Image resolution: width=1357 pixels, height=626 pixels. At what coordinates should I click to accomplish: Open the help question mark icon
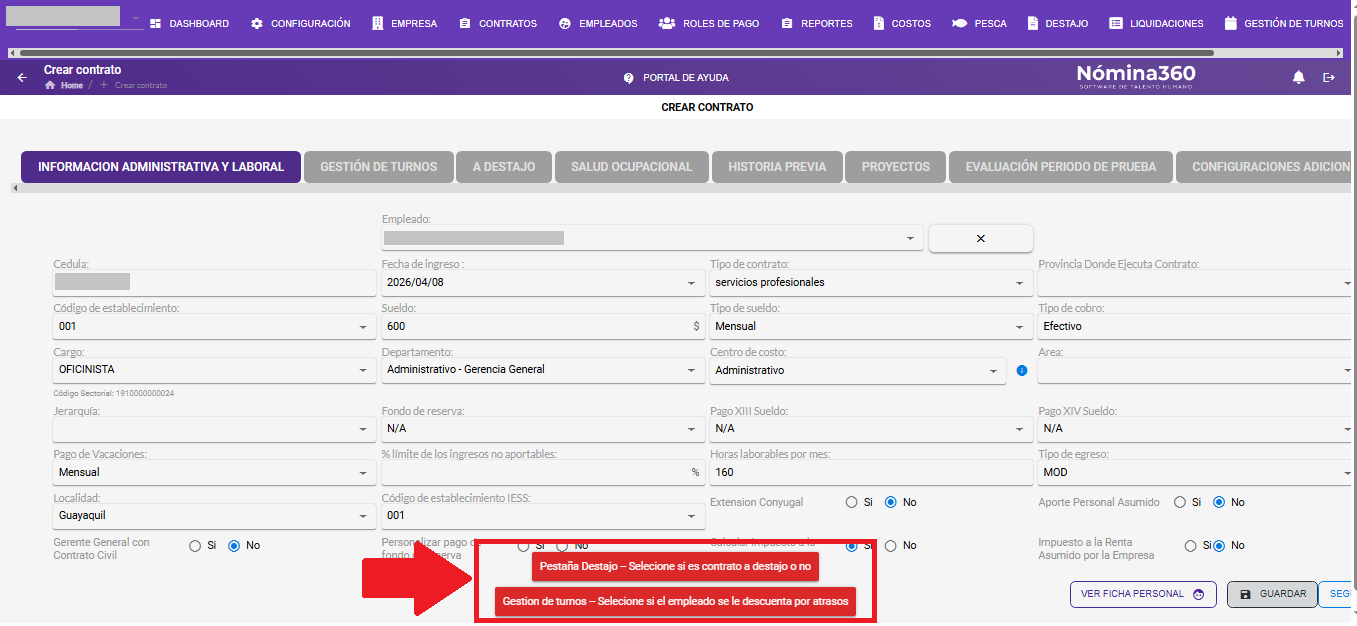[x=629, y=77]
